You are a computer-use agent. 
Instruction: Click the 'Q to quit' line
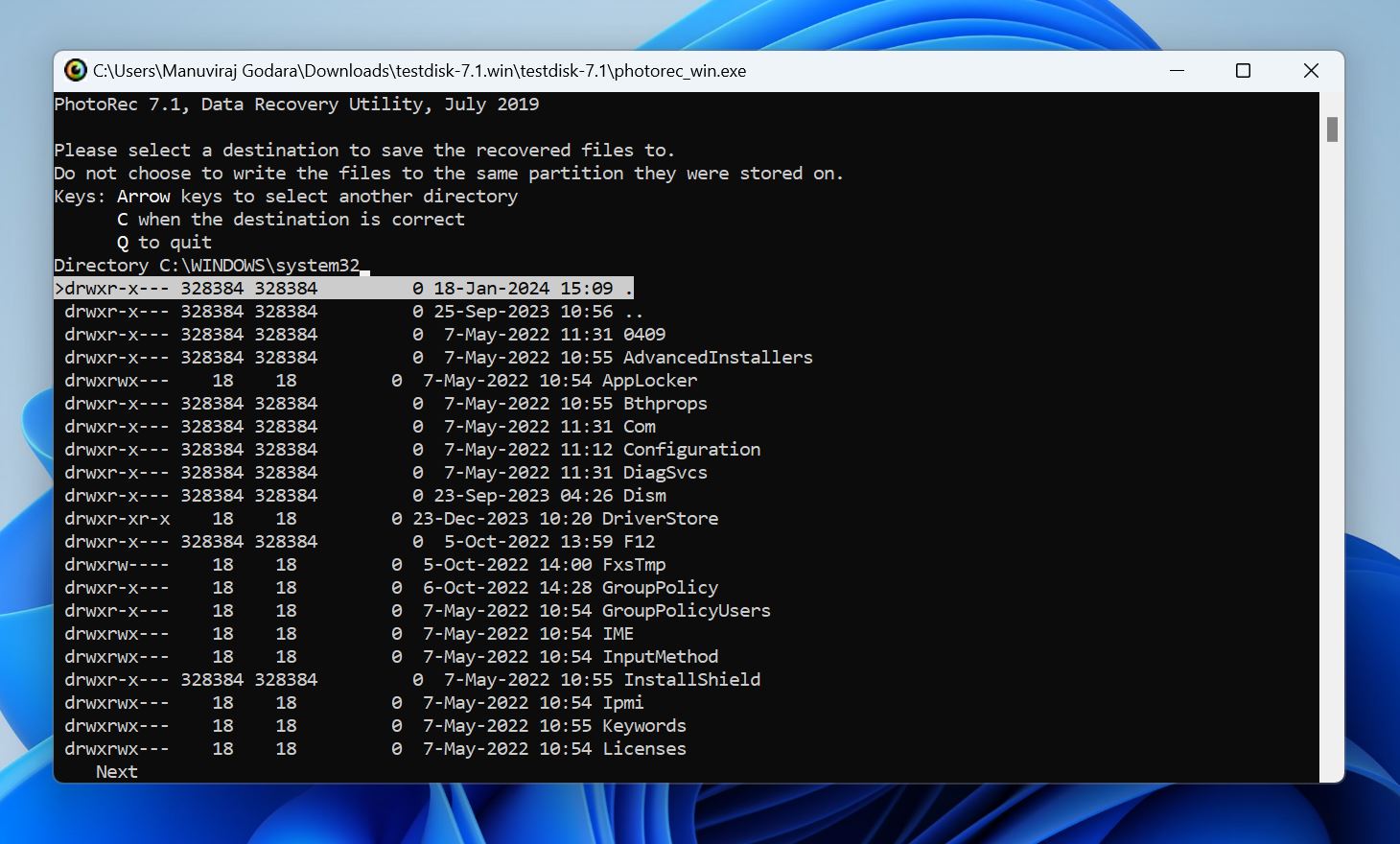click(164, 242)
